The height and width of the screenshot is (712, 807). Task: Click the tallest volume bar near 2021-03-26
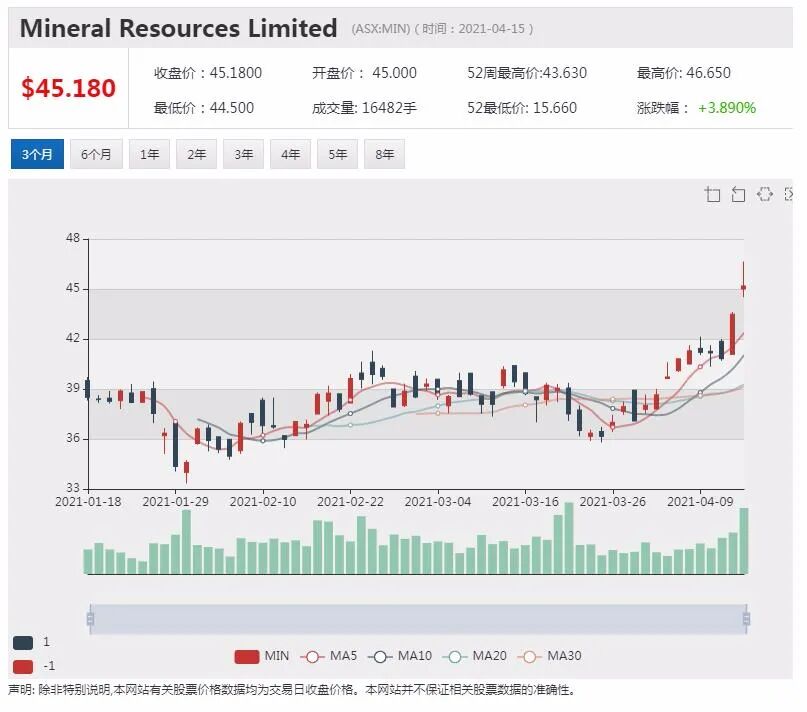click(569, 538)
